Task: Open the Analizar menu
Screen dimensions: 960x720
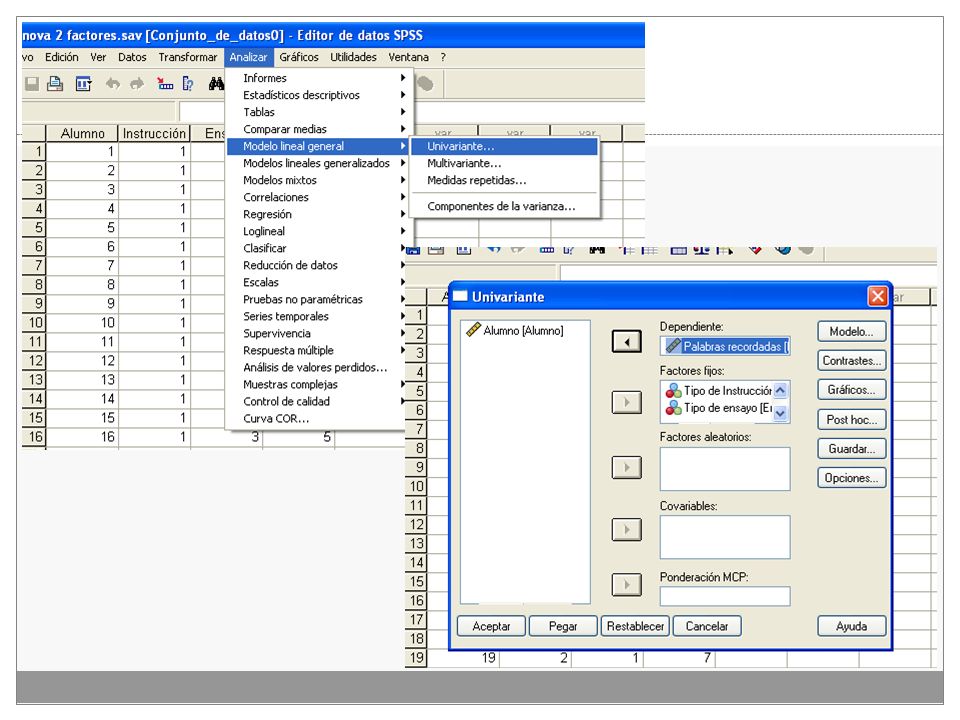Action: coord(248,57)
